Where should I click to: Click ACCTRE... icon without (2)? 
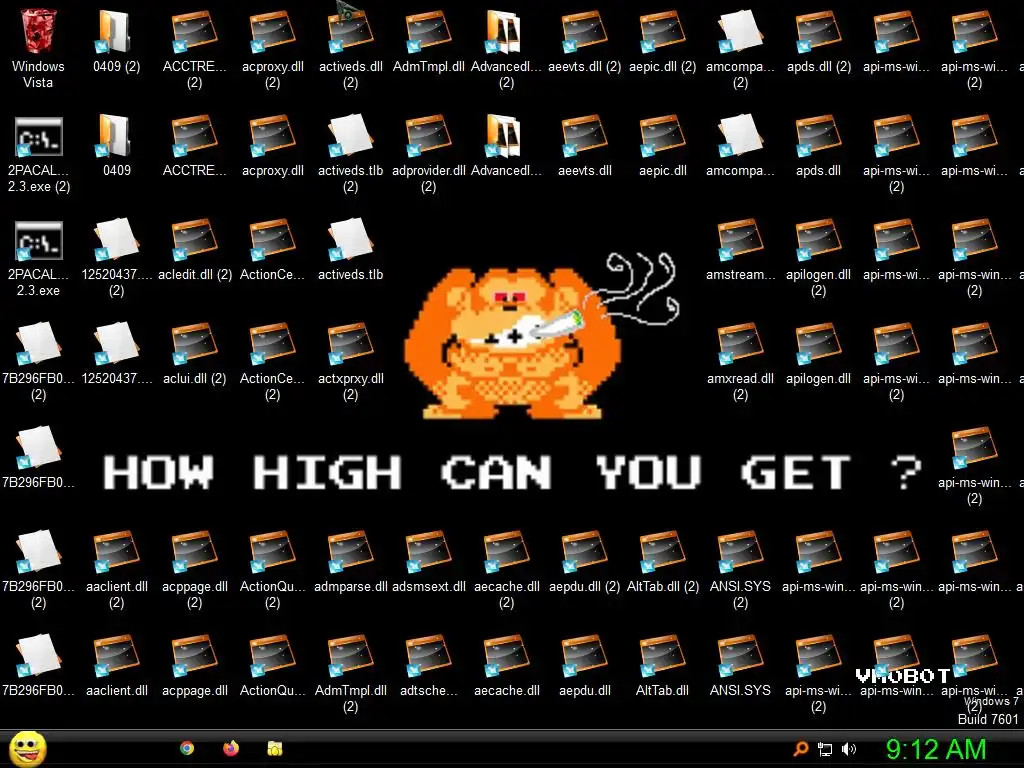(x=194, y=136)
